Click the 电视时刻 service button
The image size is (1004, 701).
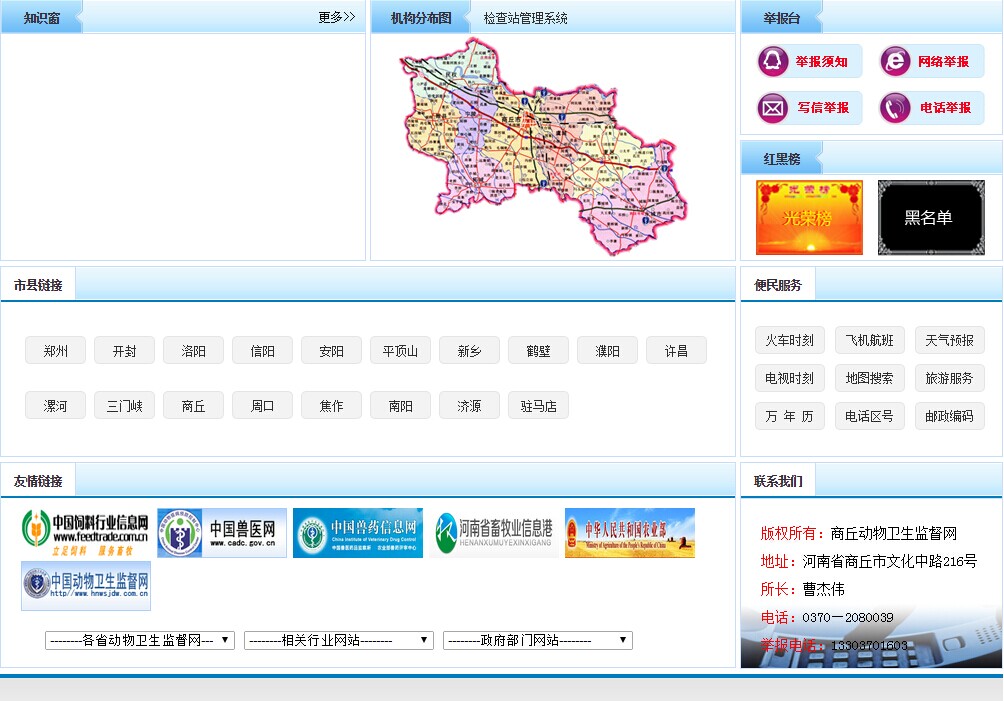coord(789,378)
